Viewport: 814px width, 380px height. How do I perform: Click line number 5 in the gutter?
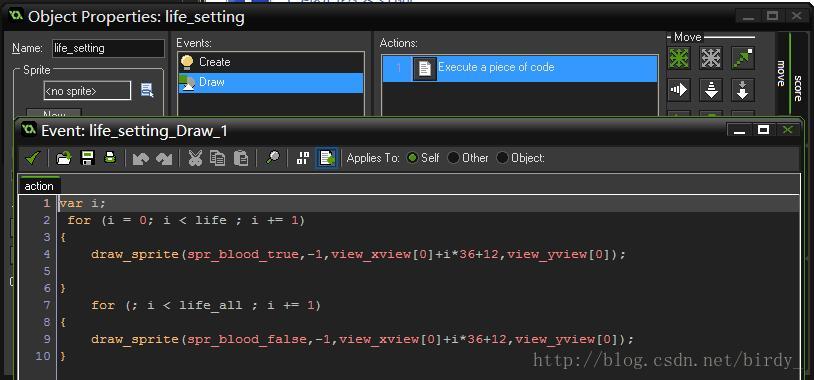point(47,271)
